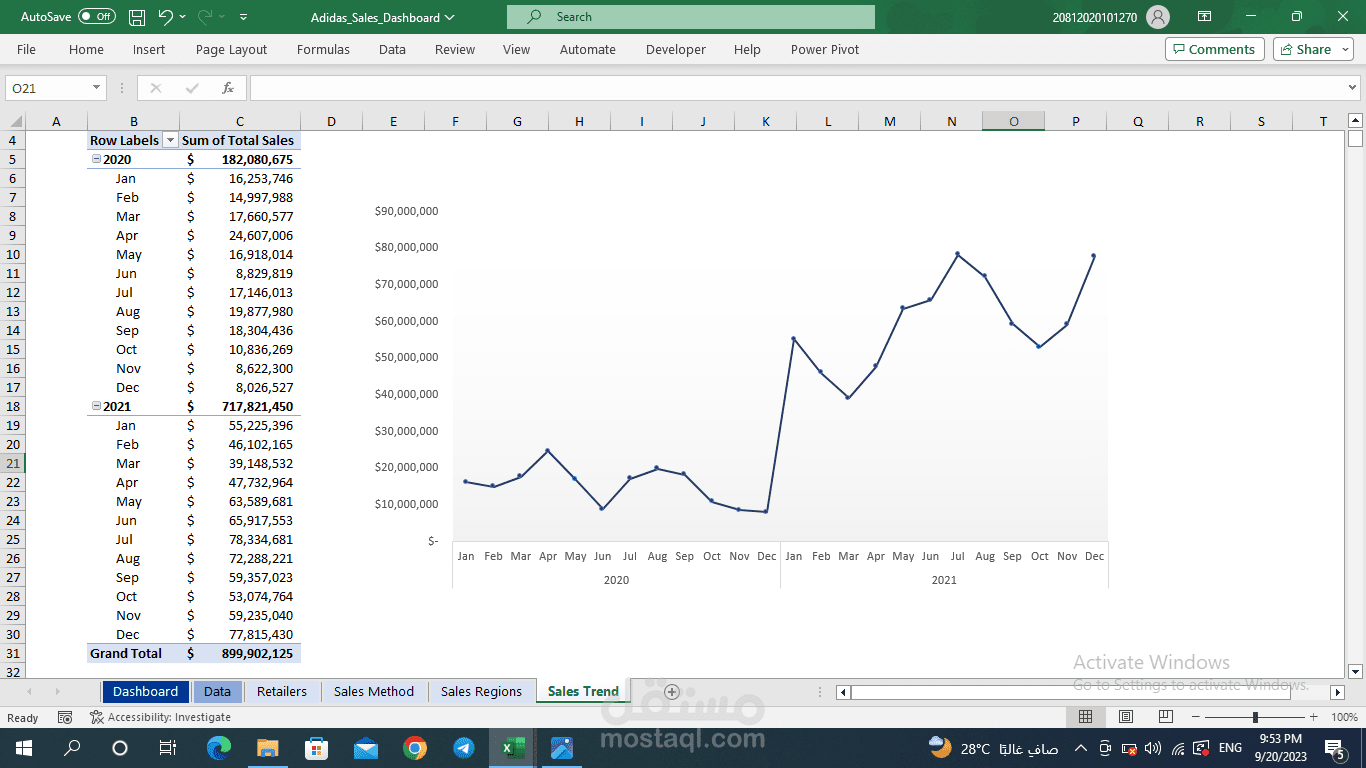The width and height of the screenshot is (1366, 768).
Task: Switch to Page Layout view icon
Action: click(x=1125, y=717)
